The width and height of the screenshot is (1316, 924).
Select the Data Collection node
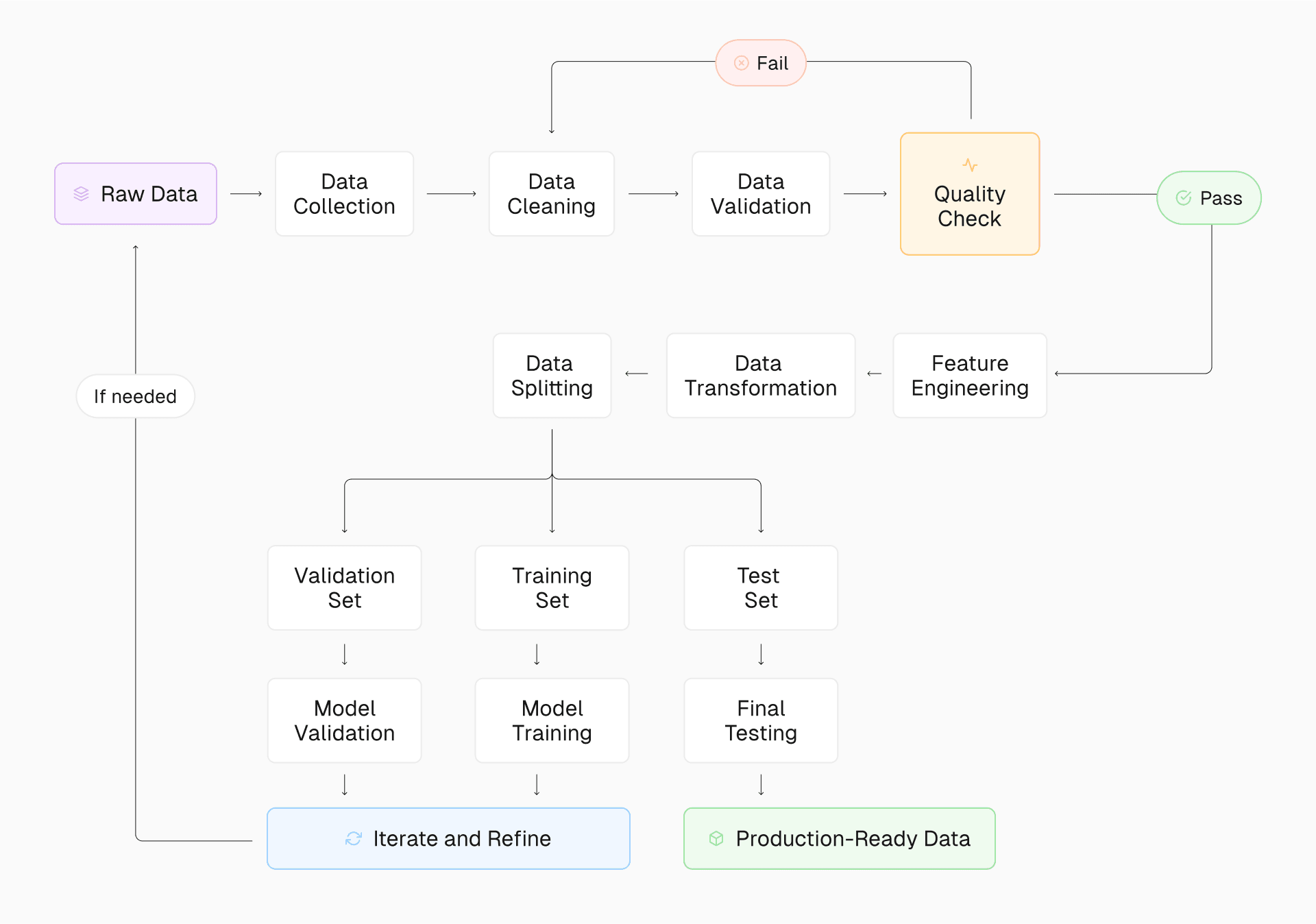(x=344, y=194)
